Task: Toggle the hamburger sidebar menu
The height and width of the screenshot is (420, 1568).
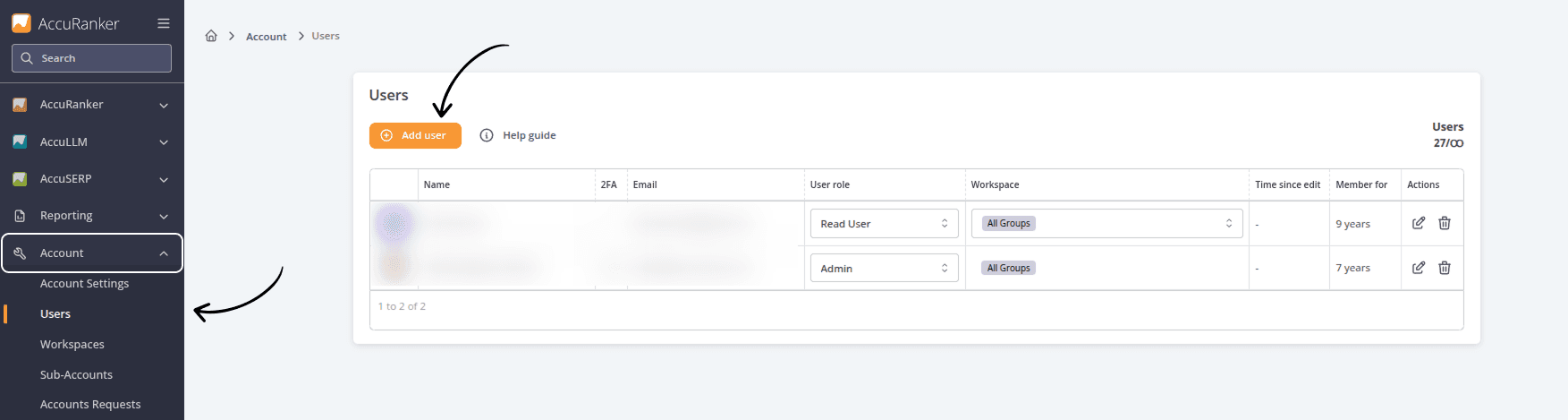Action: click(164, 23)
